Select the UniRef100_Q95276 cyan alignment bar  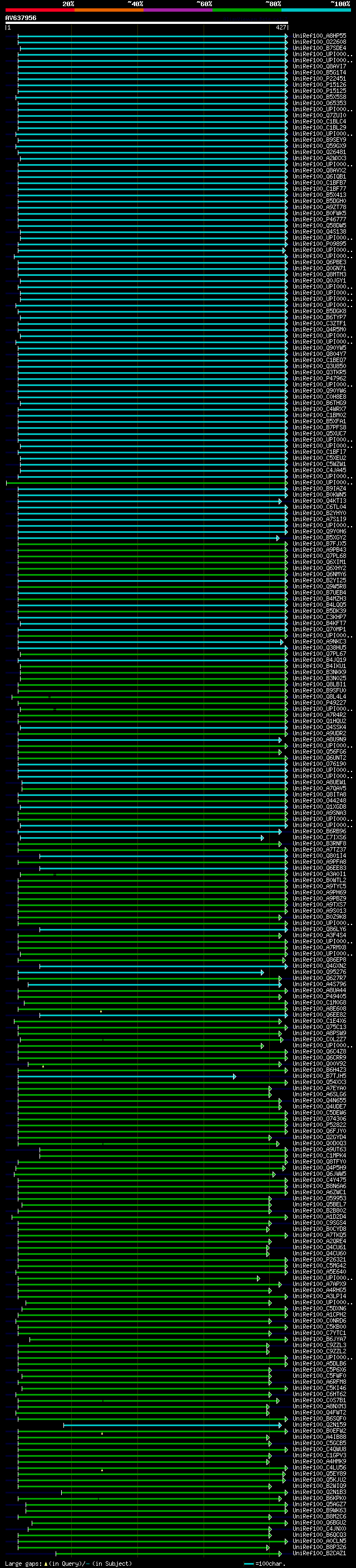point(141,973)
